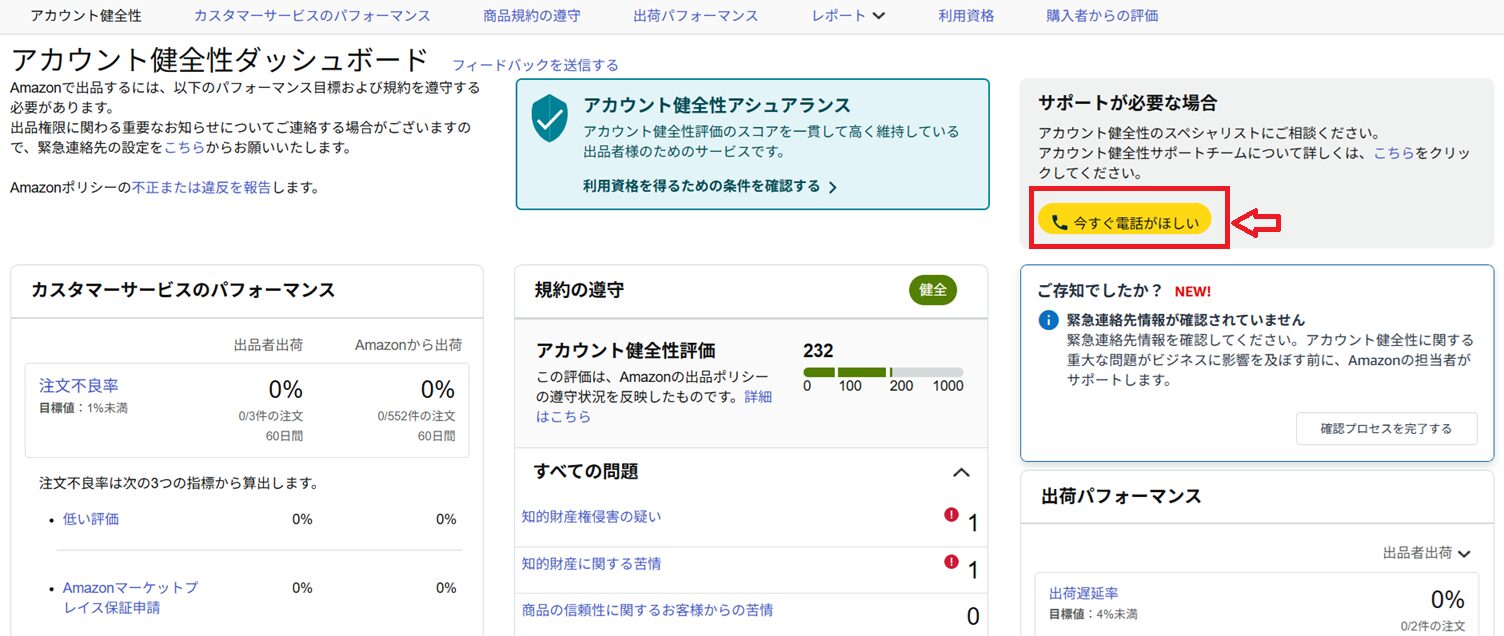
Task: Click the account health rating progress bar
Action: [883, 372]
